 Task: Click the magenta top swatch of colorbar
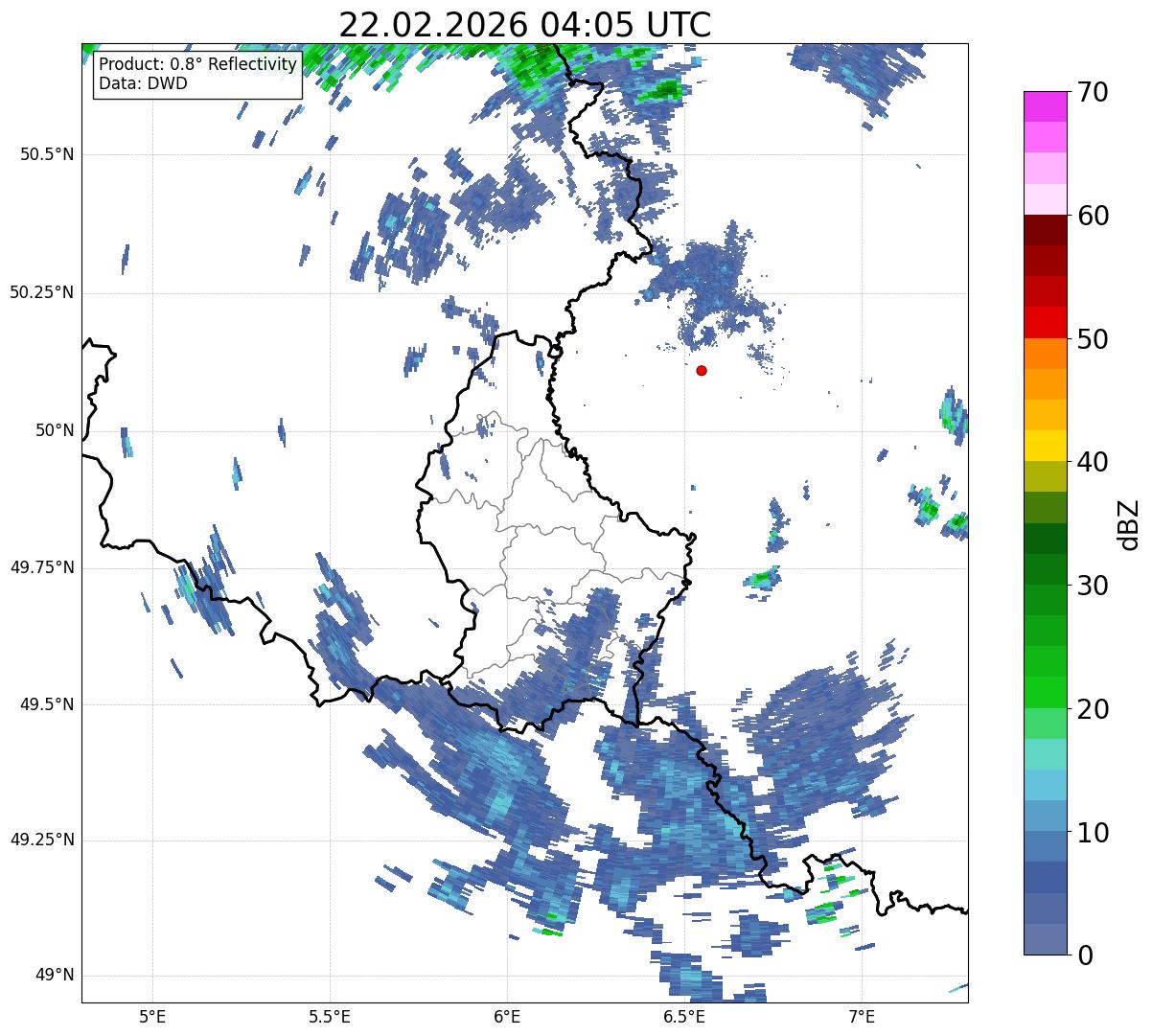point(1046,106)
